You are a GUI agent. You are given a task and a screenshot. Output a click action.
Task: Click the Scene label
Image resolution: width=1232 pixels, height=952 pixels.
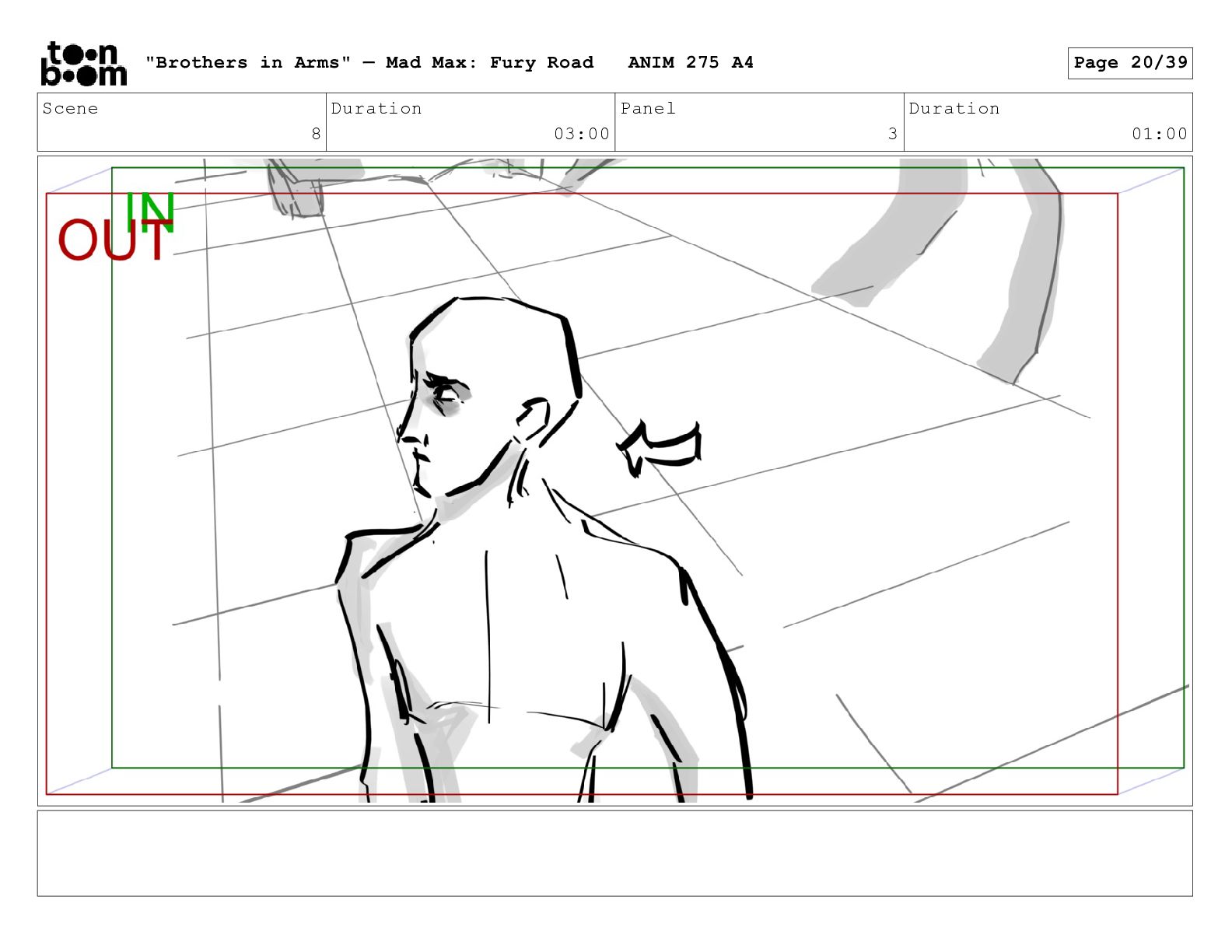(71, 108)
